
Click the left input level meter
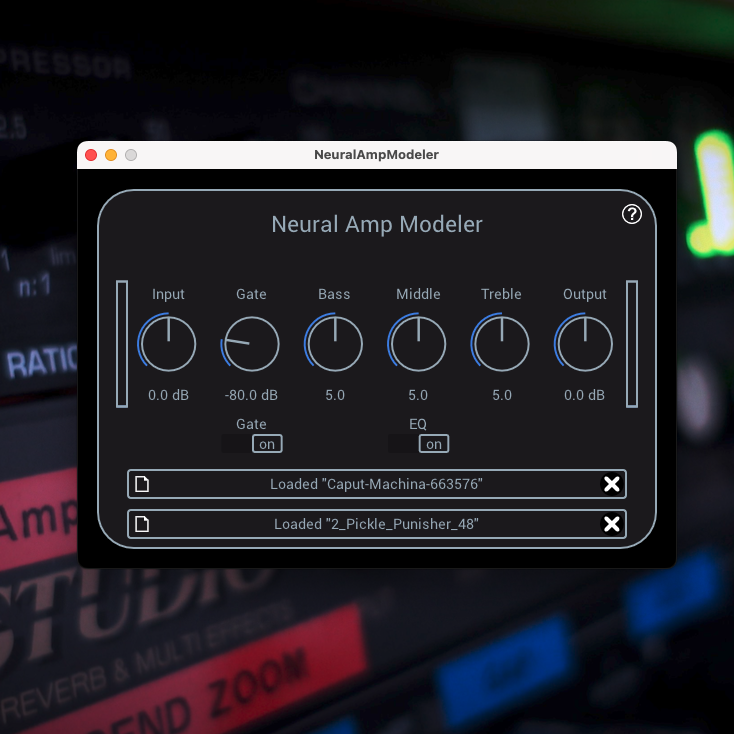click(x=122, y=344)
